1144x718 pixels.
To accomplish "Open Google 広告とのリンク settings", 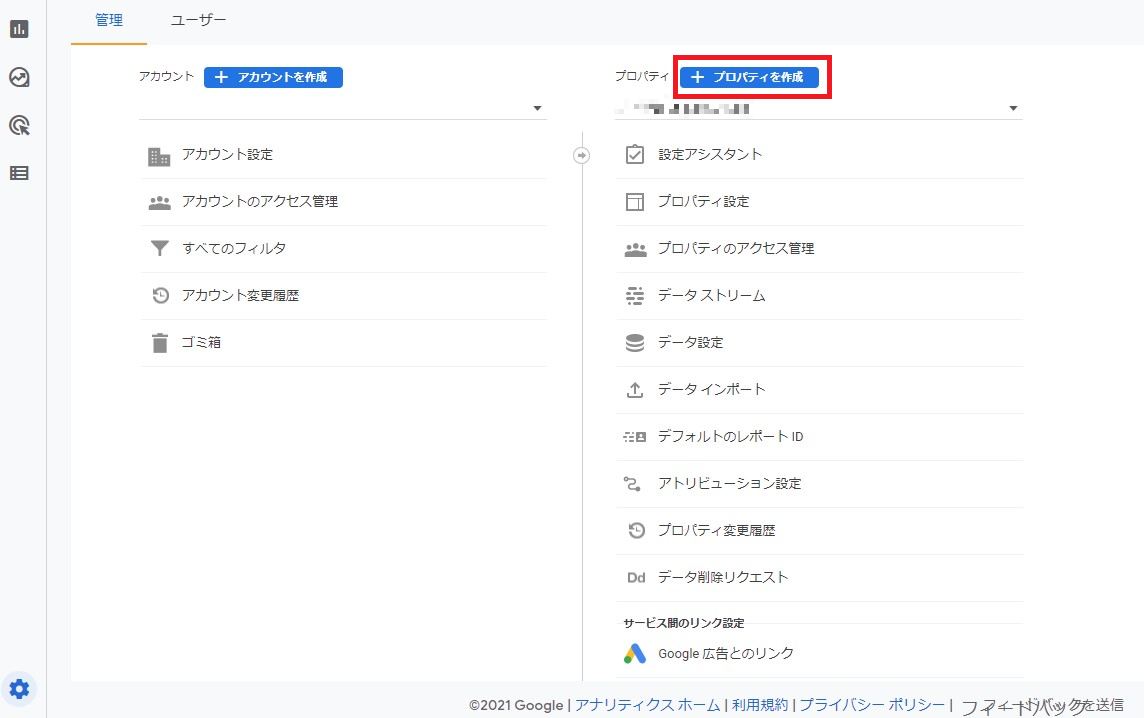I will [x=725, y=653].
